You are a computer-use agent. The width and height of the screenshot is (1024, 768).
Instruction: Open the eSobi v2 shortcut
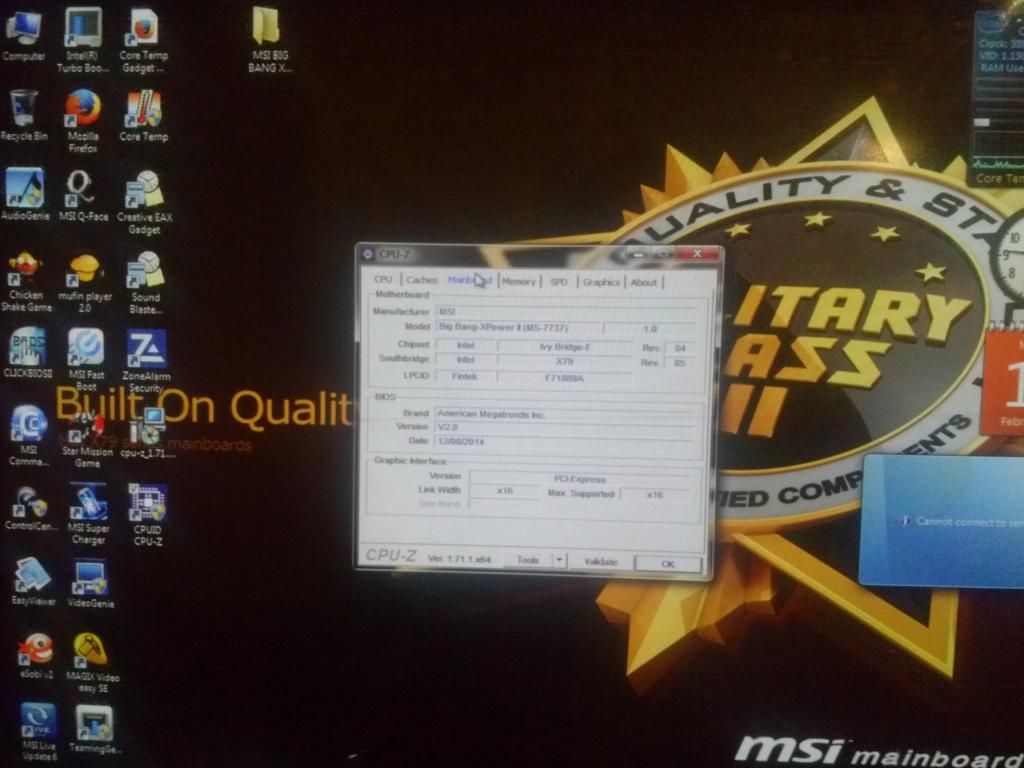(35, 656)
